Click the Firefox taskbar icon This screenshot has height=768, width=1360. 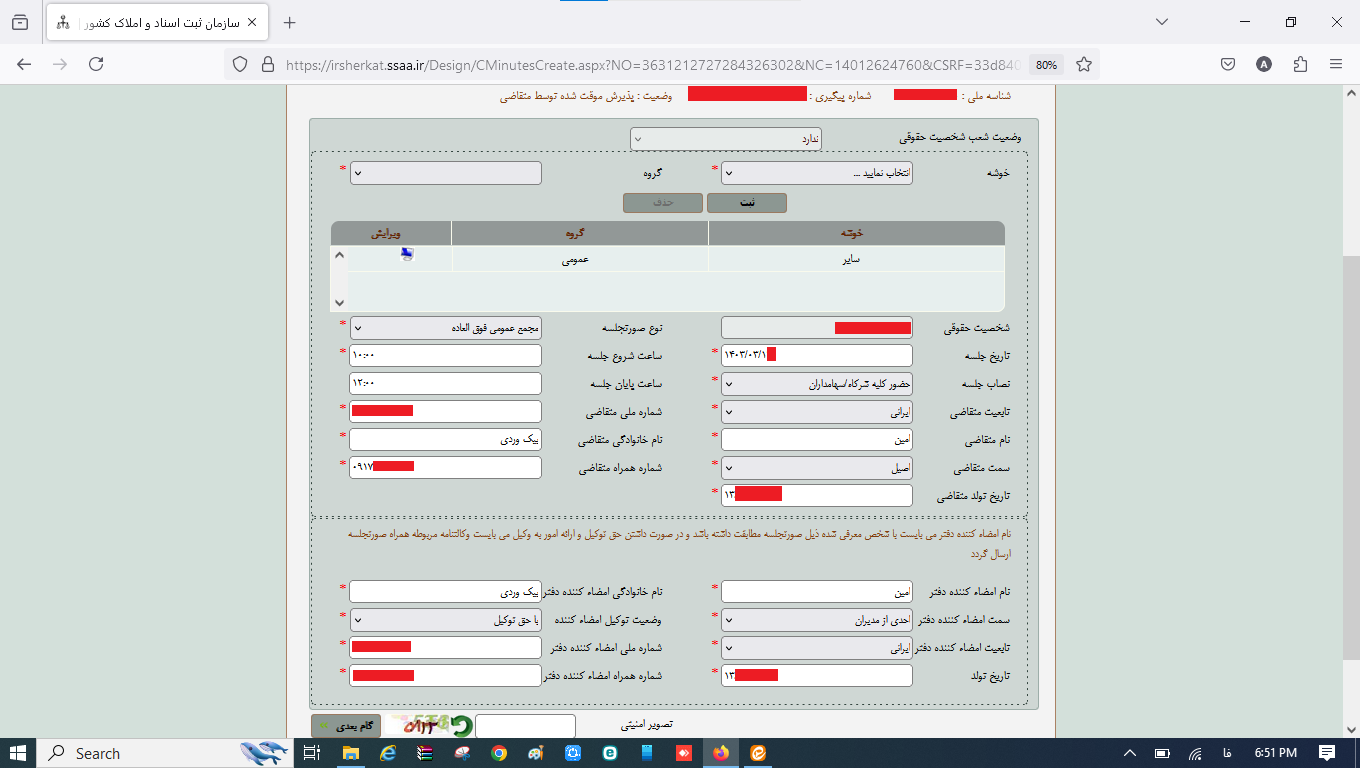(x=721, y=753)
